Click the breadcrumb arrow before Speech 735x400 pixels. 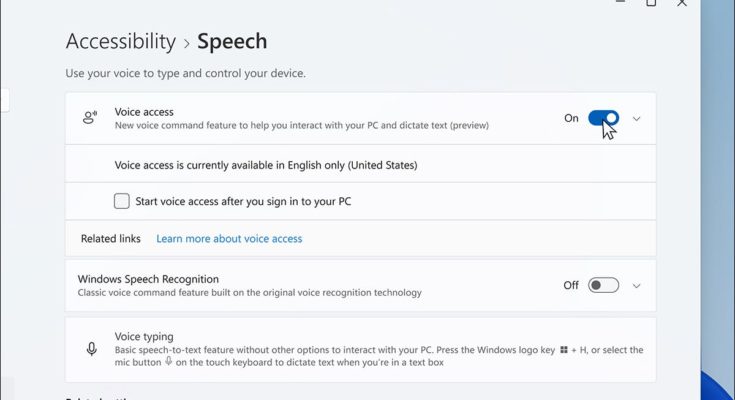(x=186, y=42)
